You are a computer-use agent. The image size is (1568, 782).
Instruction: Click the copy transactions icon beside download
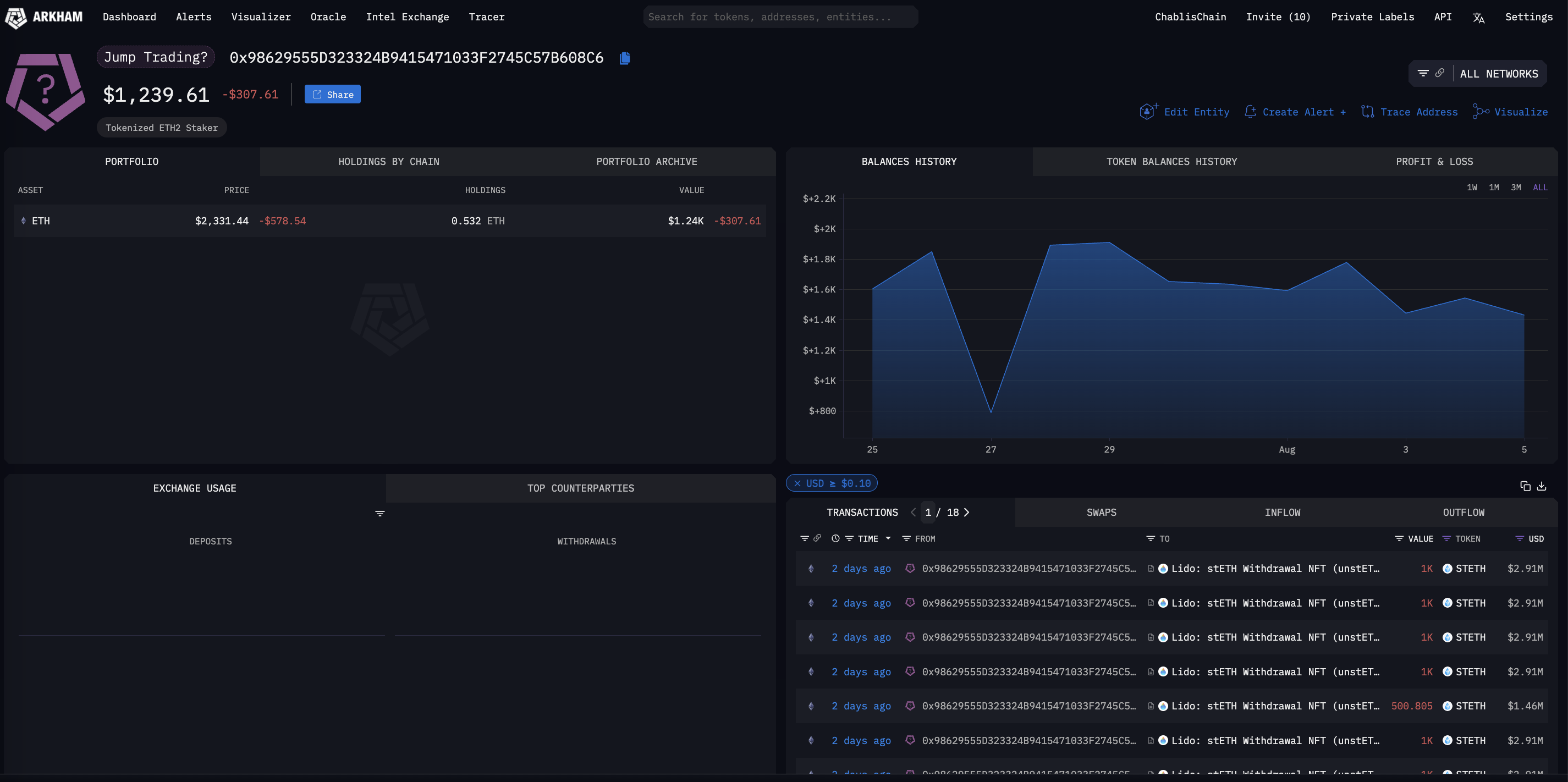tap(1525, 486)
